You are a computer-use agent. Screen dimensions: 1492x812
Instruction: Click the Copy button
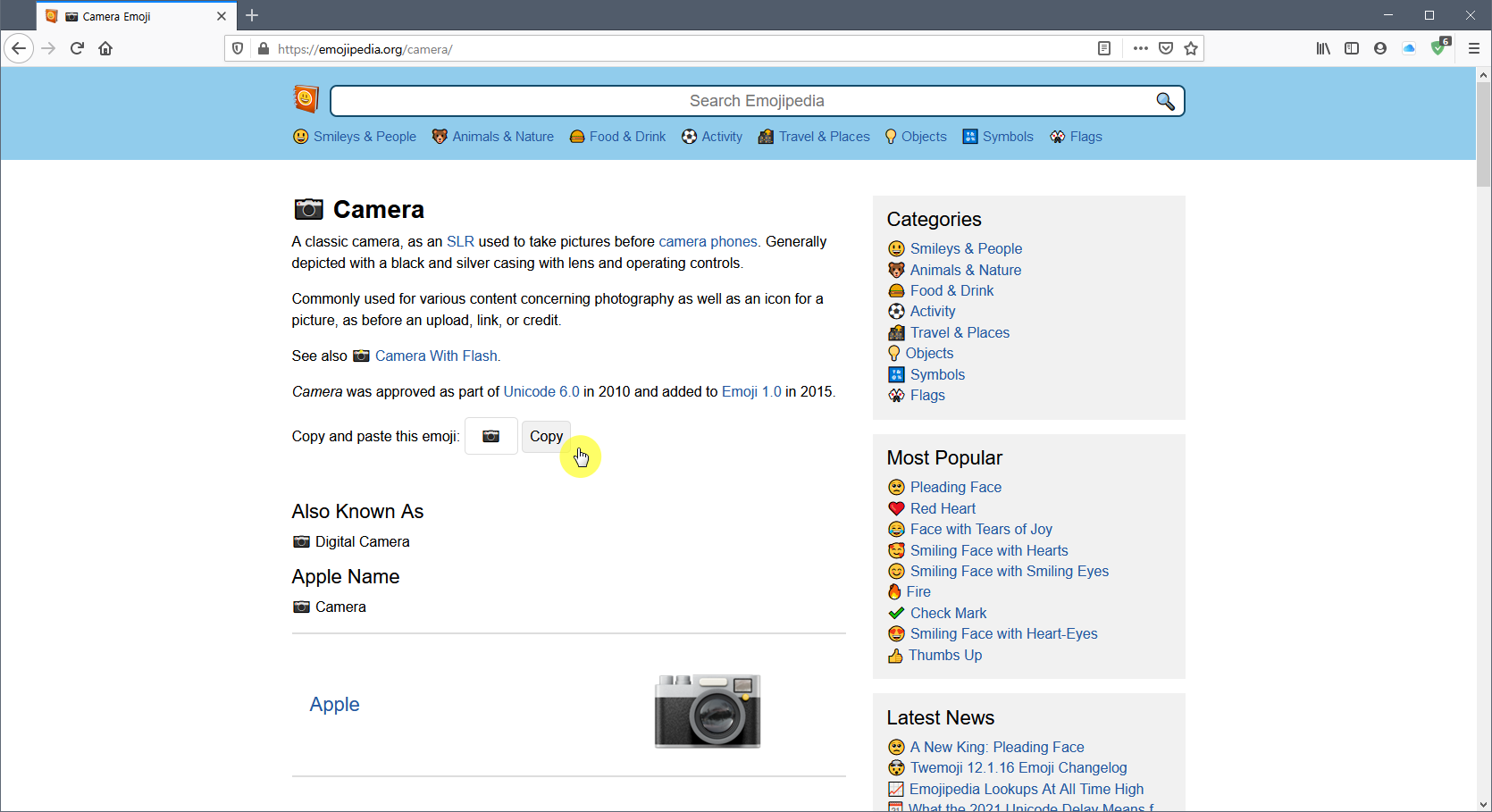(546, 436)
